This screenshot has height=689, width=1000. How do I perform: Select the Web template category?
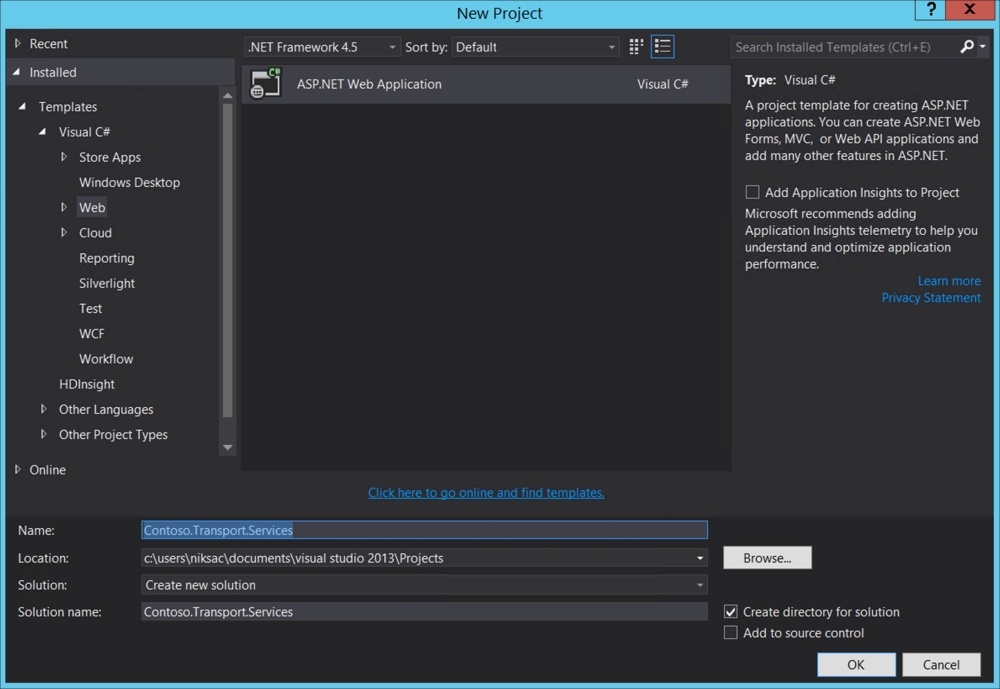[x=92, y=207]
